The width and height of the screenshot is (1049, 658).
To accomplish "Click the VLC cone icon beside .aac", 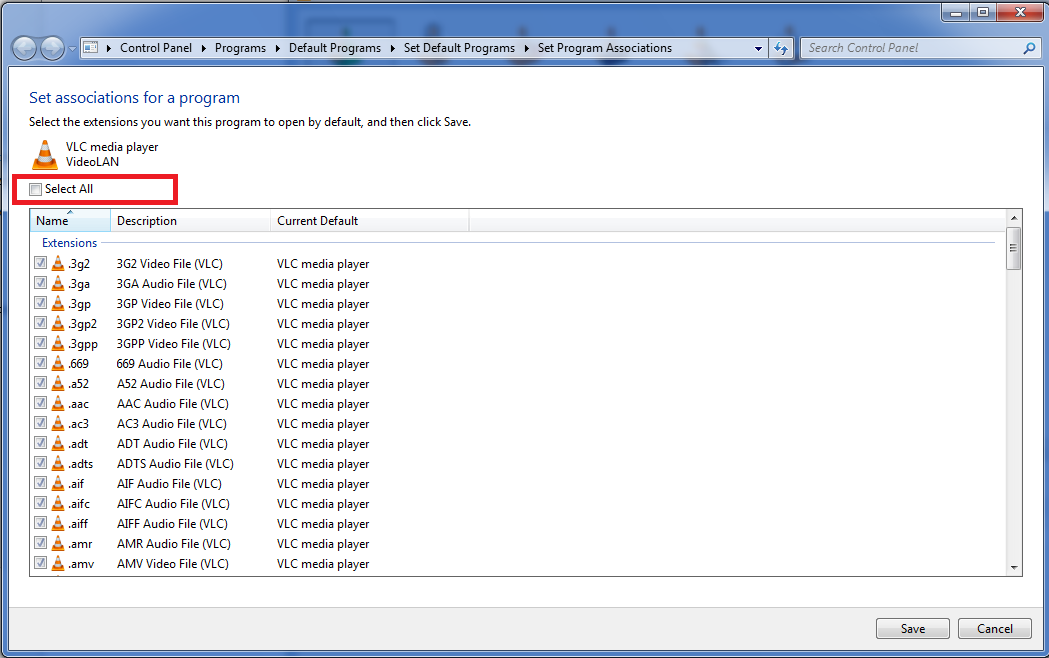I will pos(58,404).
